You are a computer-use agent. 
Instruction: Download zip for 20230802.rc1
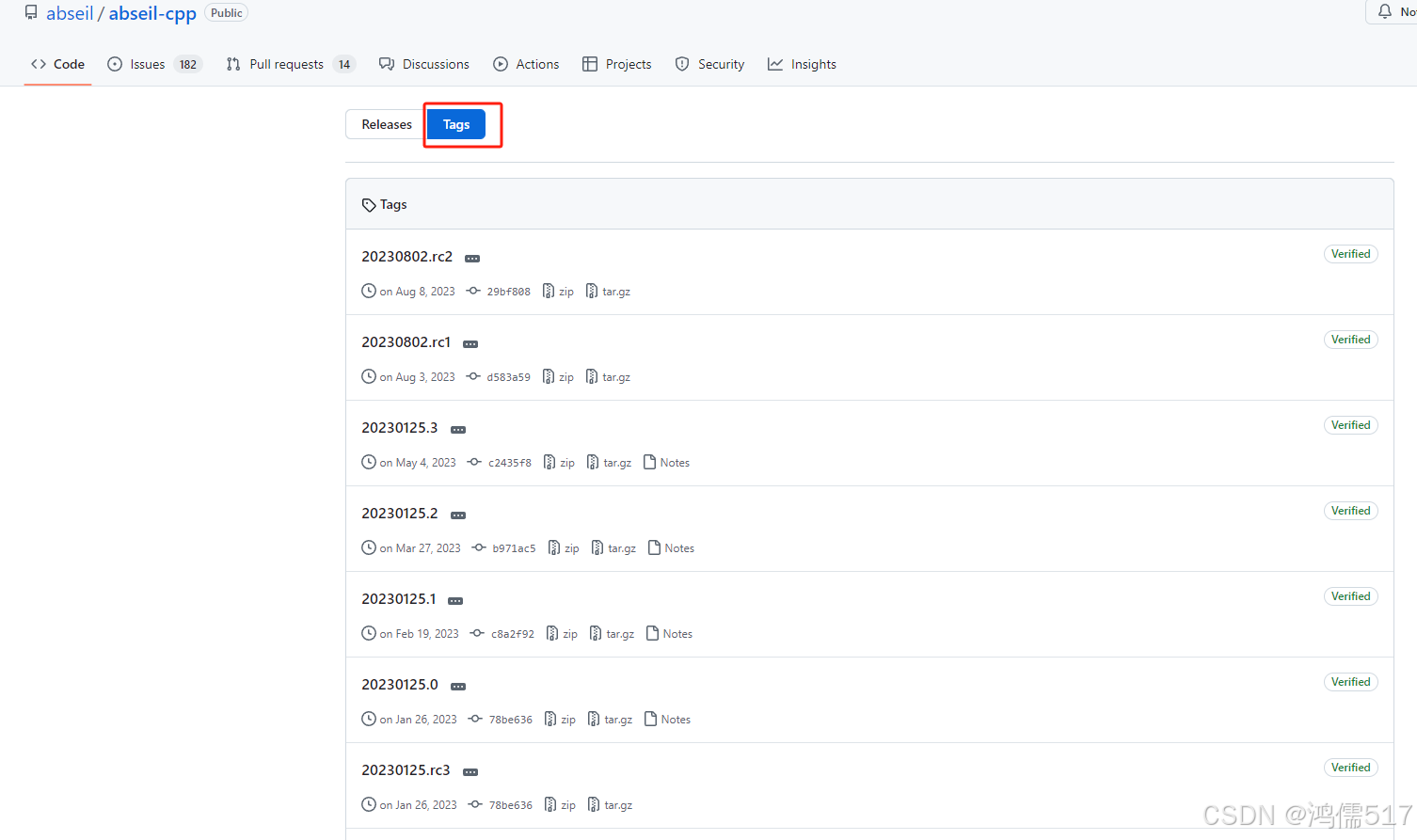558,377
